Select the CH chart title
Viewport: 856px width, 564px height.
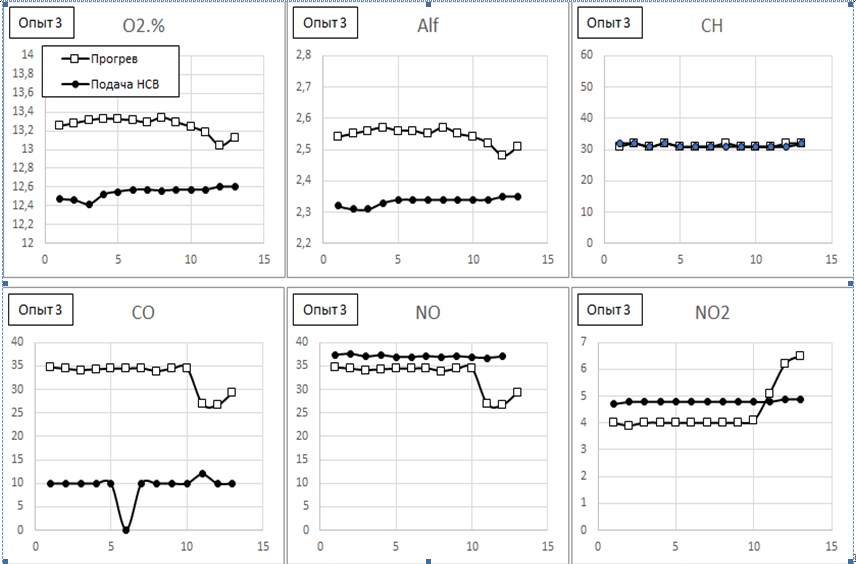(712, 25)
